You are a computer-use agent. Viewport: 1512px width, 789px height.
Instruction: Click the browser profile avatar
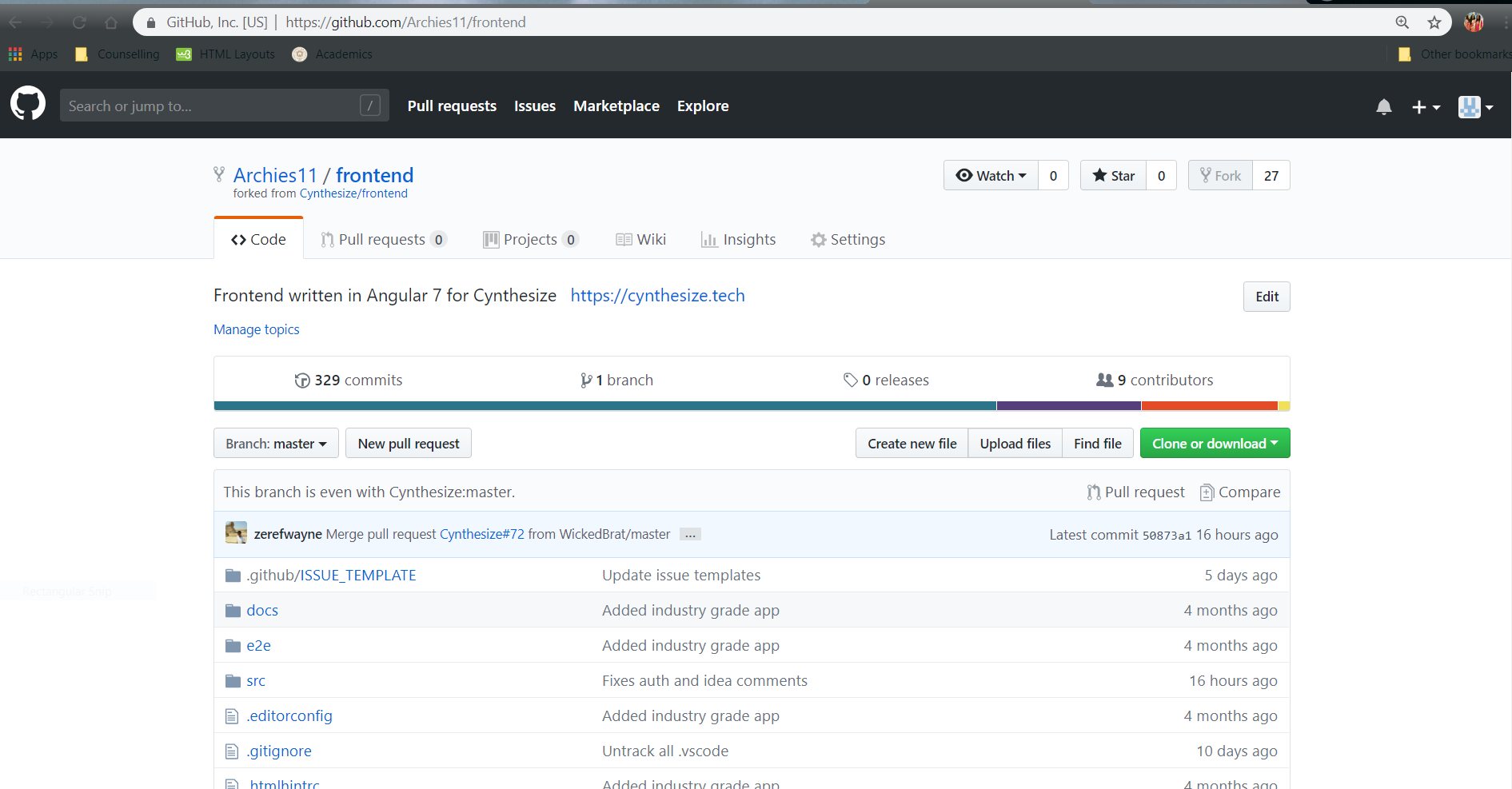pyautogui.click(x=1474, y=22)
